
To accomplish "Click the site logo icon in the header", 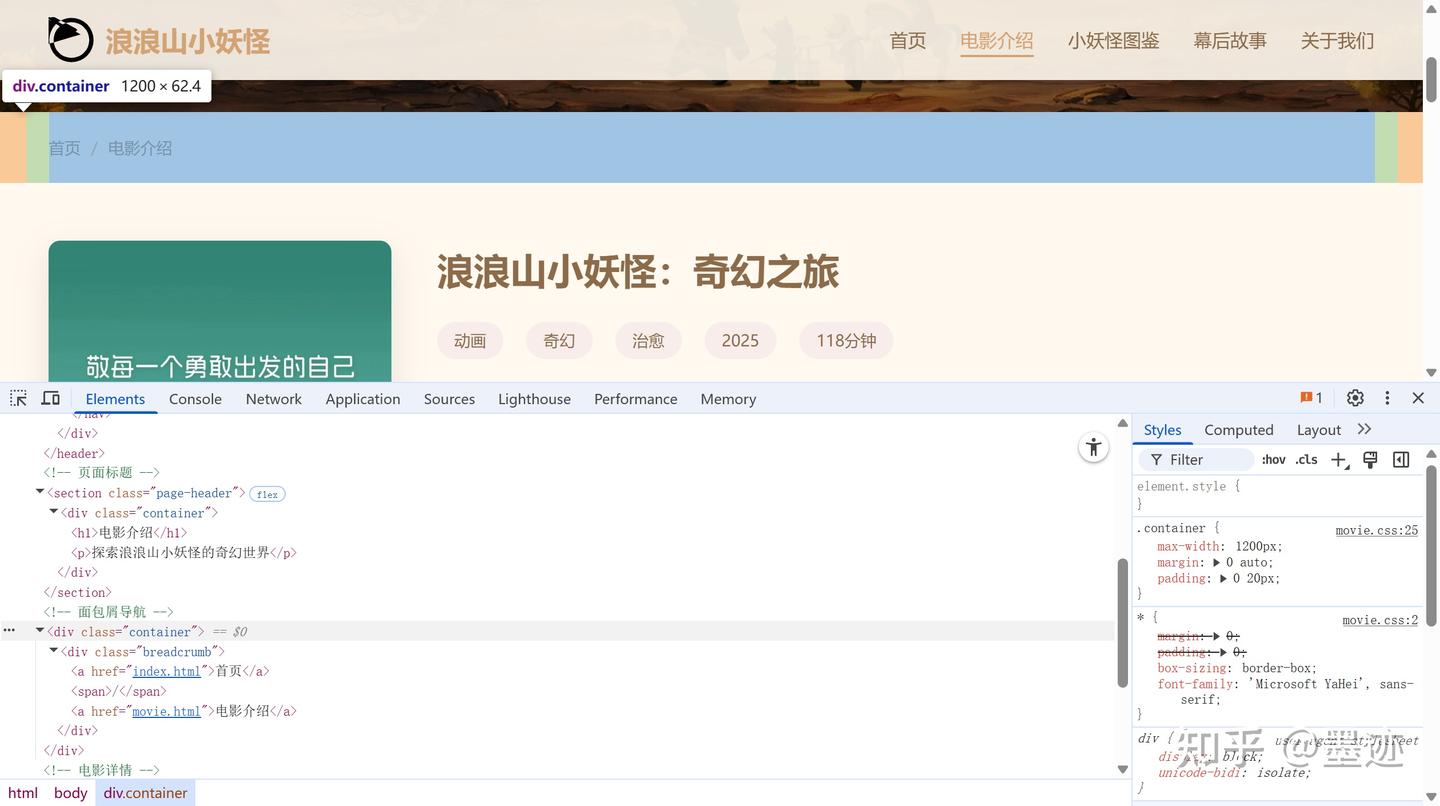I will pyautogui.click(x=70, y=40).
